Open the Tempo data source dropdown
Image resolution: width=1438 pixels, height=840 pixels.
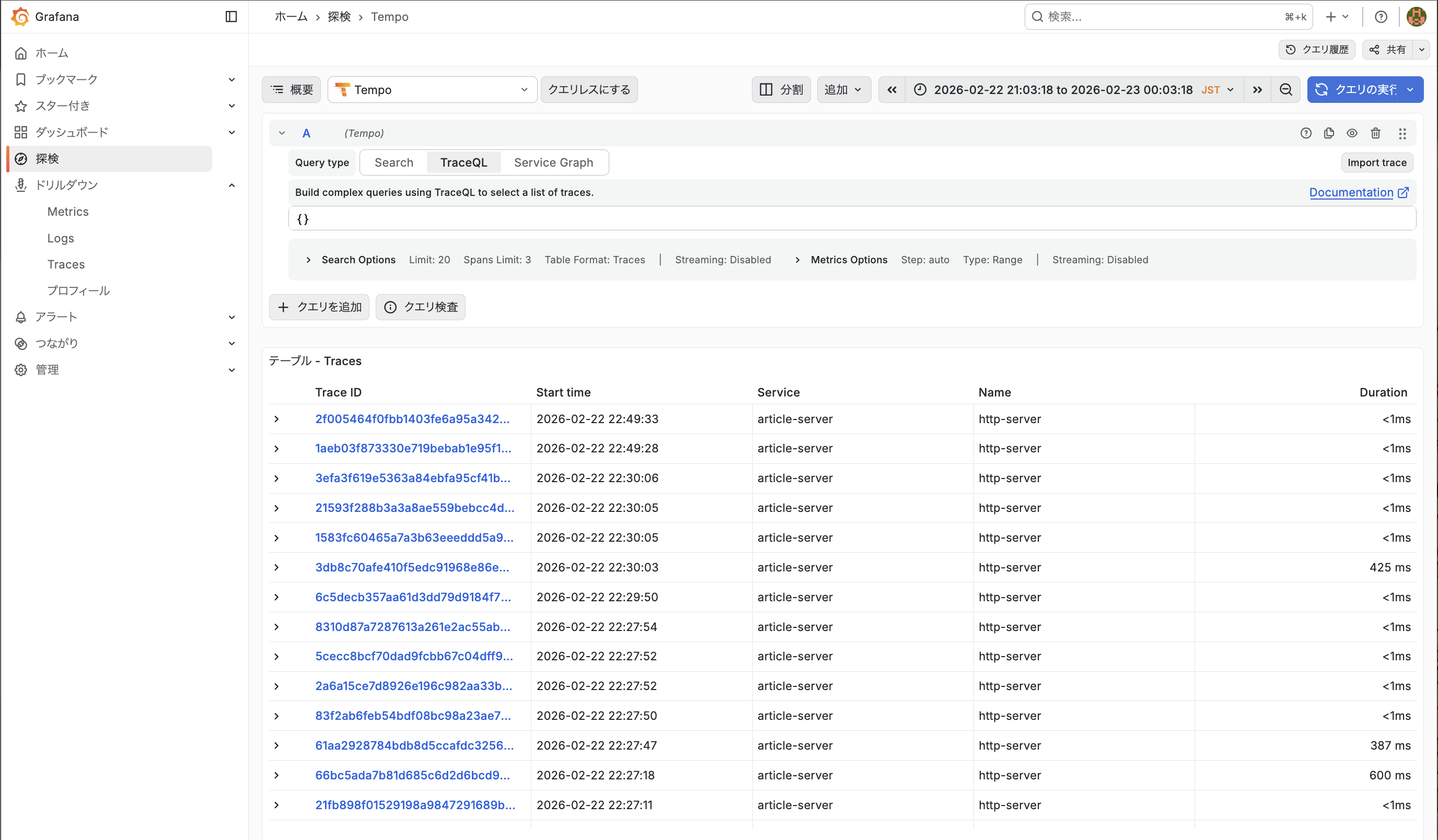pos(432,90)
